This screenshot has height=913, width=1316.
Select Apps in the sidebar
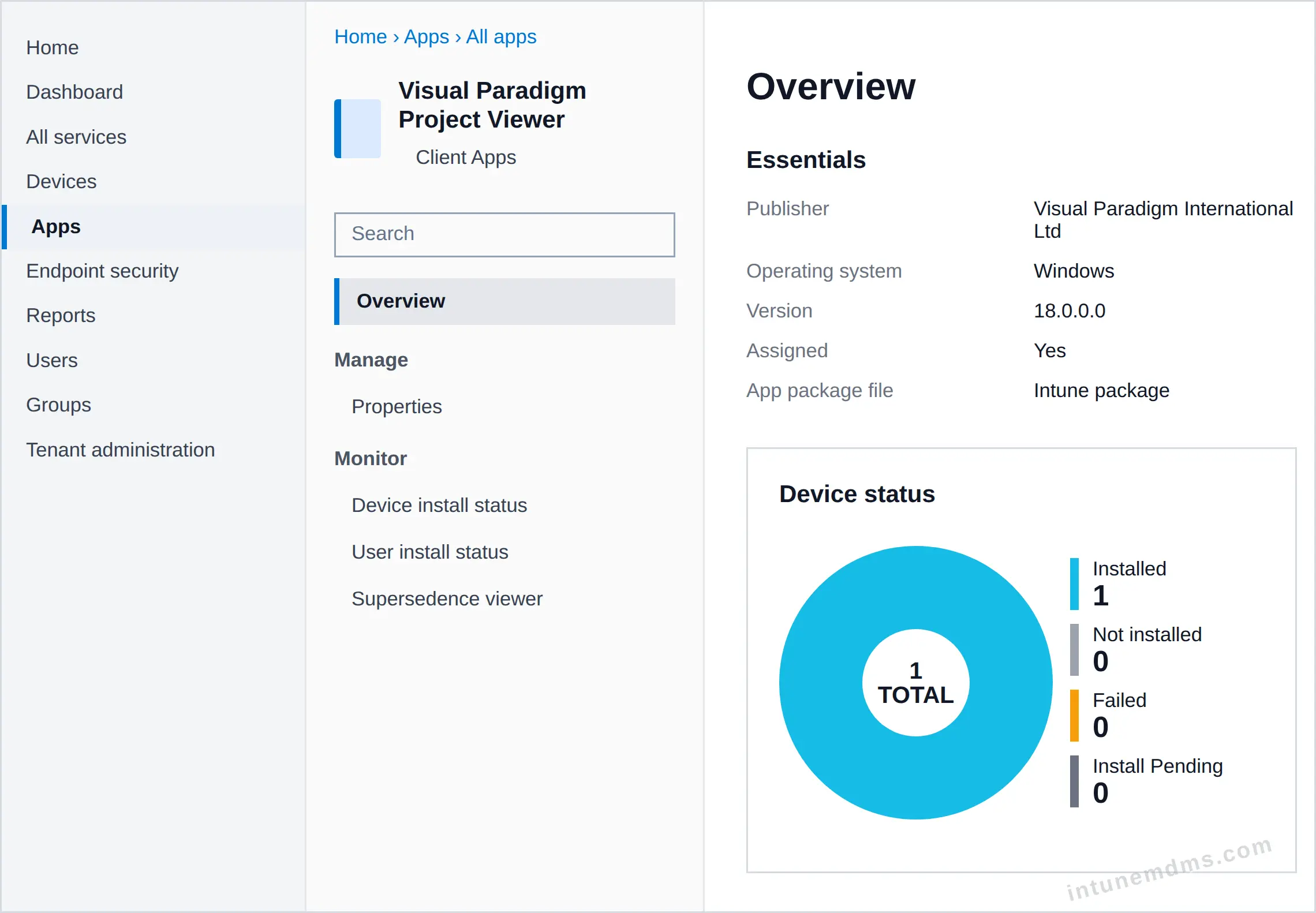click(x=154, y=227)
